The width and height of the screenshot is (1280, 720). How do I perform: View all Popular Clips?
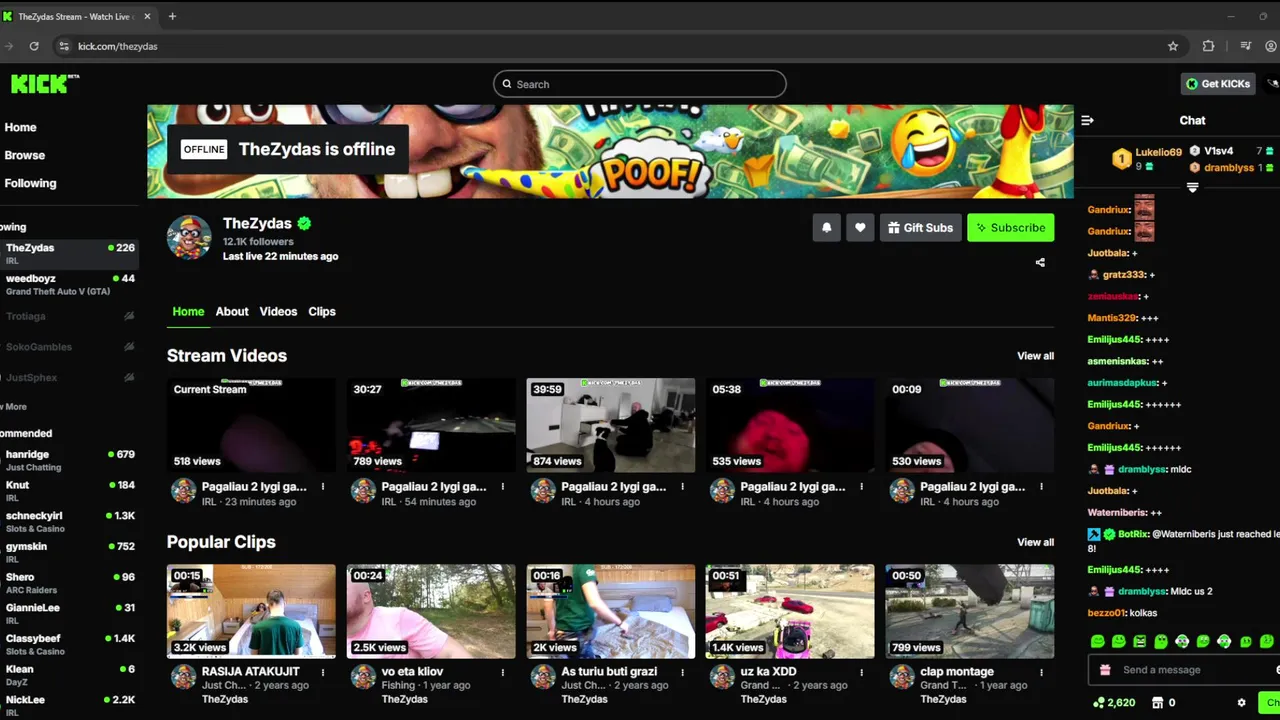click(1035, 542)
